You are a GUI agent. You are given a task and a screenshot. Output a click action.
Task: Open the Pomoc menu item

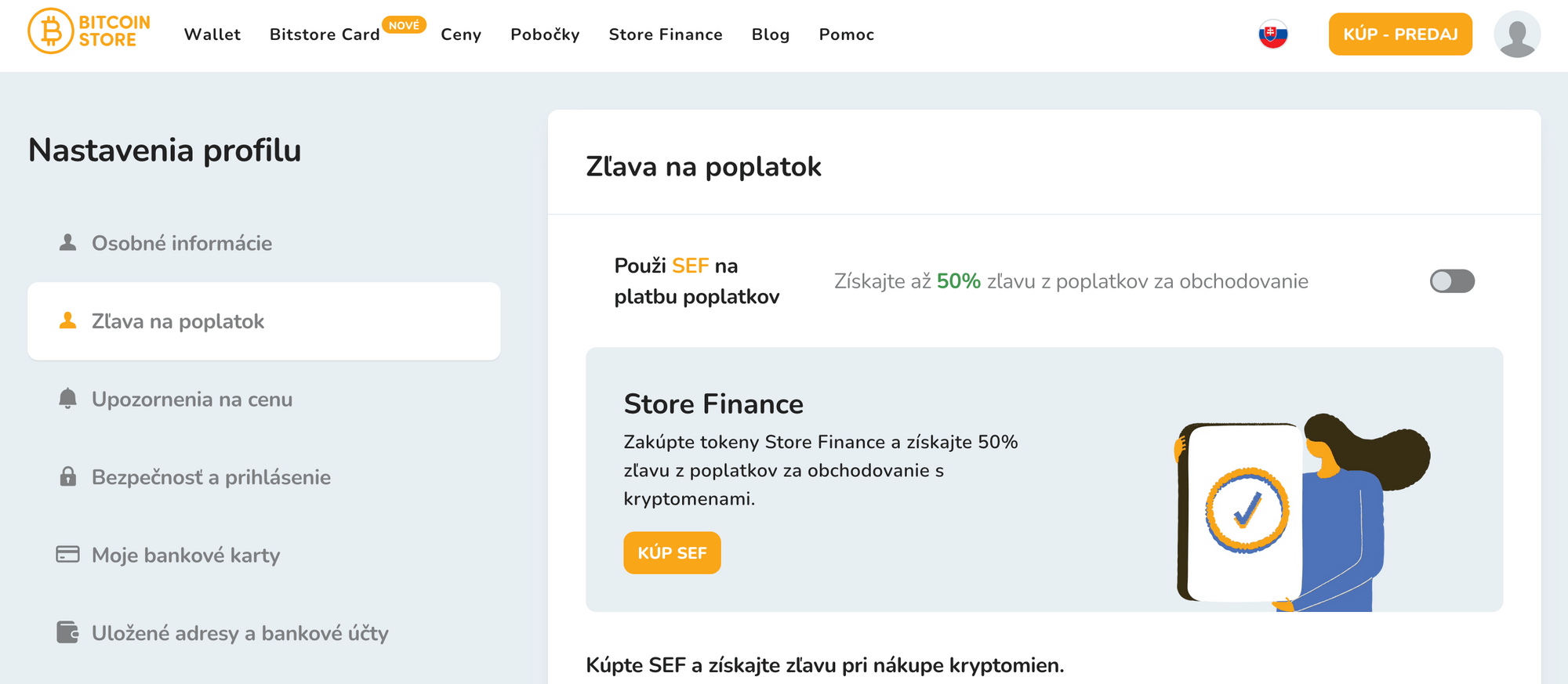846,34
